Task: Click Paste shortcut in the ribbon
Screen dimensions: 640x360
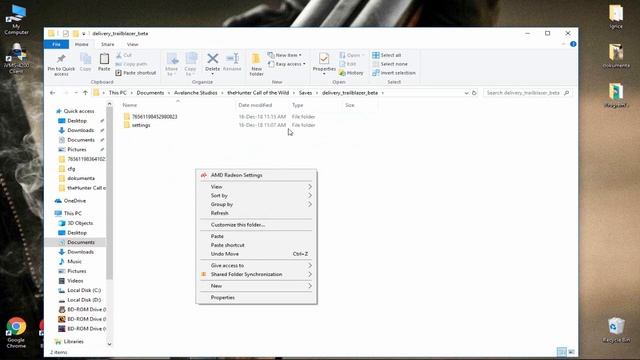Action: pos(136,73)
